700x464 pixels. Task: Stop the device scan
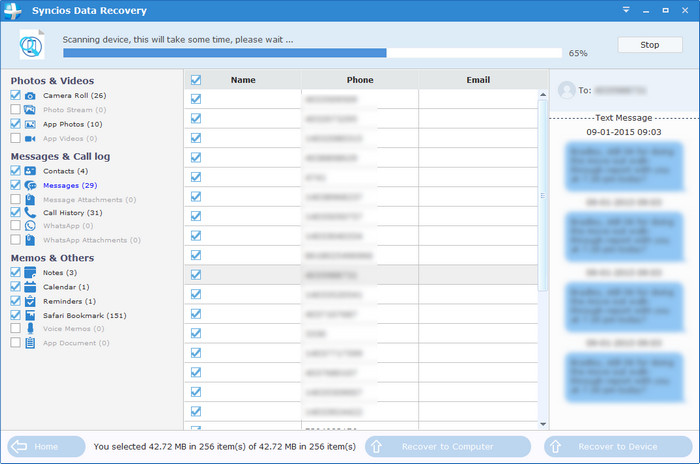650,45
